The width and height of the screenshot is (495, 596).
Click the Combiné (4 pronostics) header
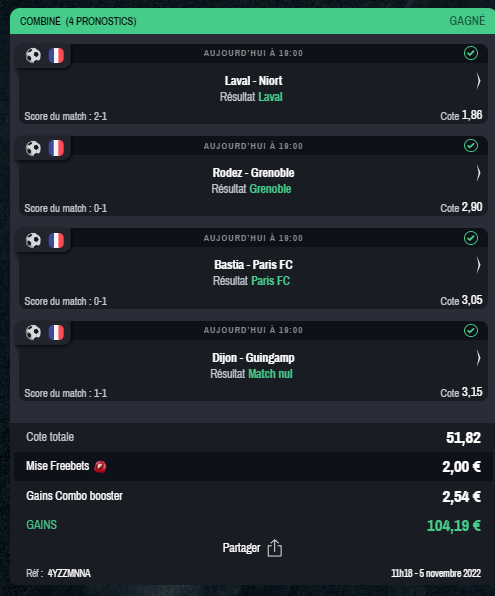click(x=78, y=21)
